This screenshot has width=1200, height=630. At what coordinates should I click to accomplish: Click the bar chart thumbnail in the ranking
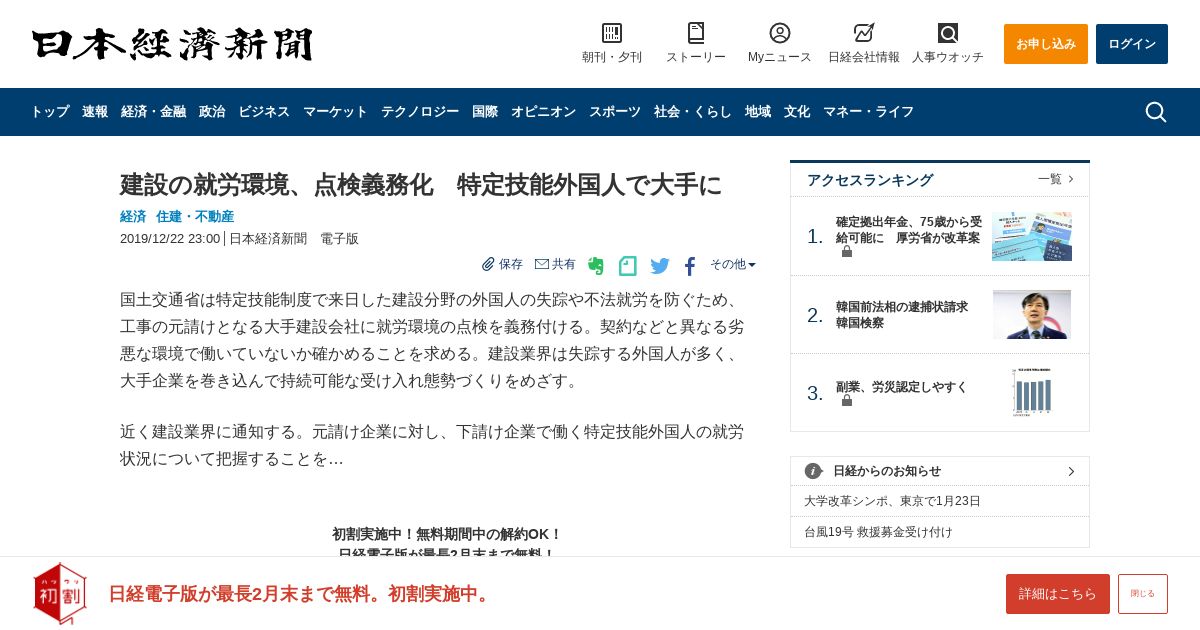point(1032,392)
